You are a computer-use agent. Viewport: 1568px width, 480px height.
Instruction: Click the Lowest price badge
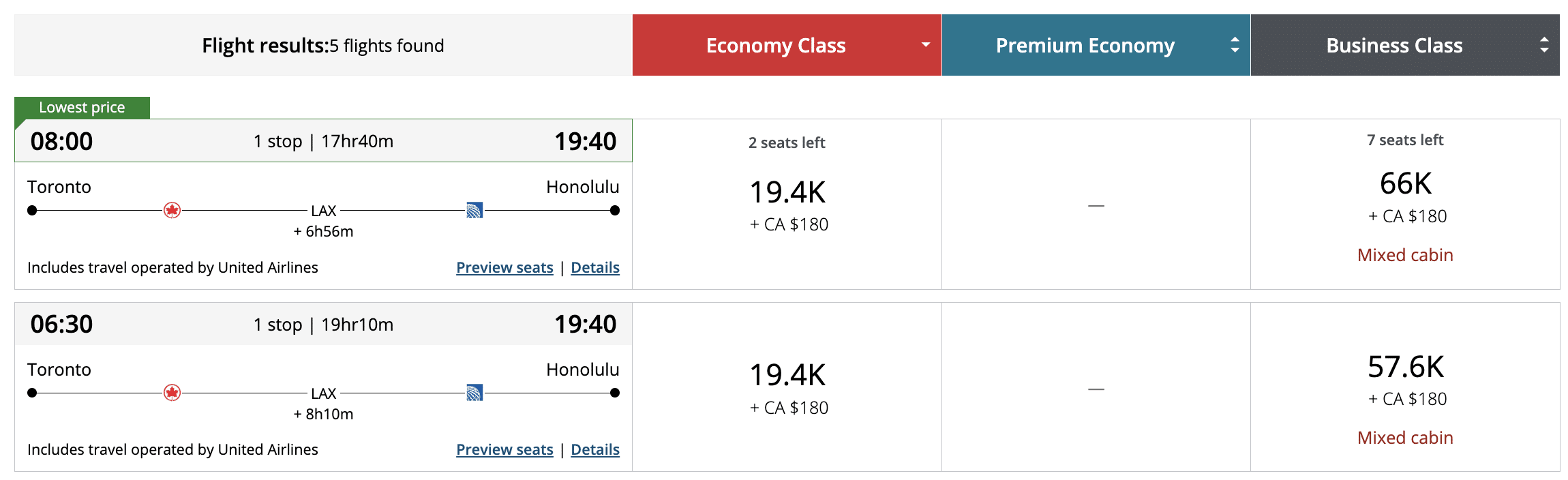coord(82,108)
